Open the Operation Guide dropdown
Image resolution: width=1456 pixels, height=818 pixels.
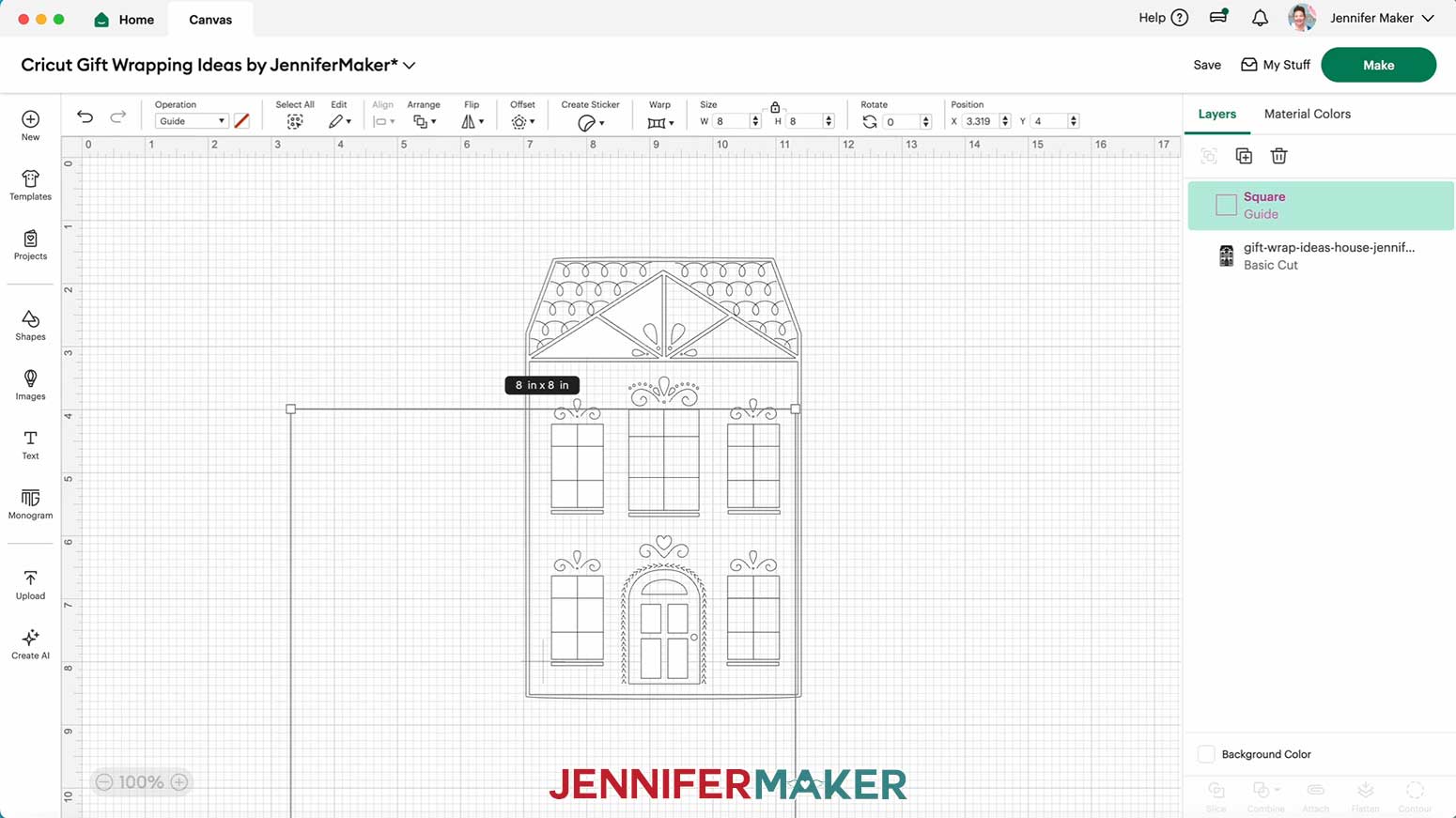coord(191,121)
